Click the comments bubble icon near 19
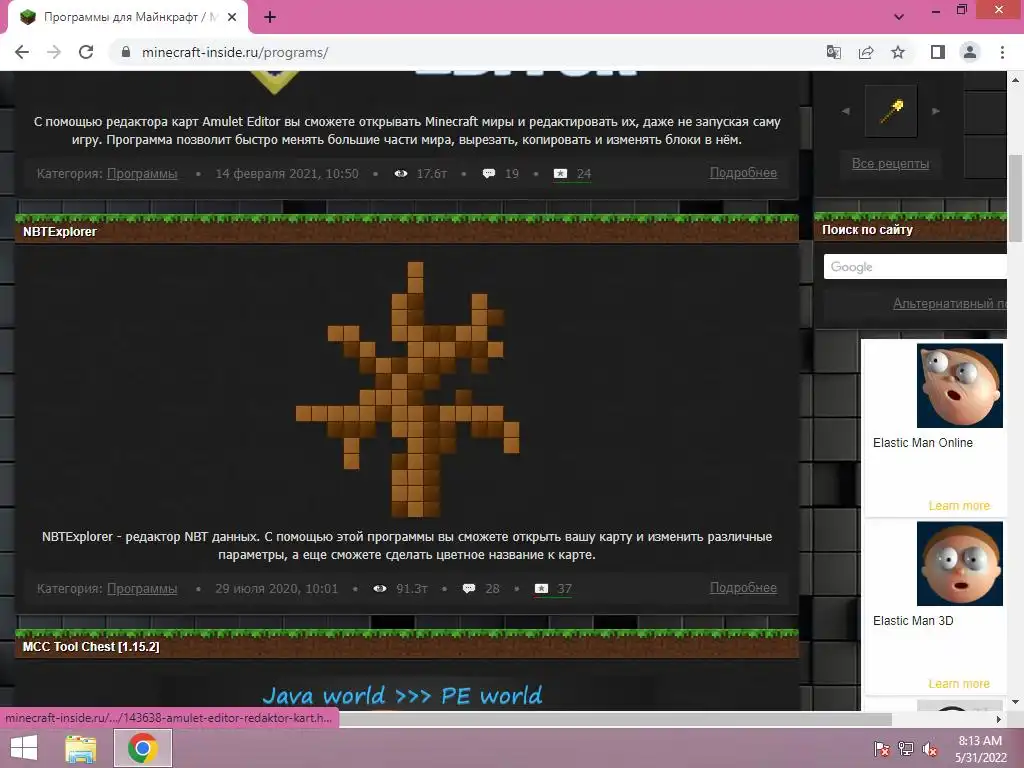 (488, 174)
